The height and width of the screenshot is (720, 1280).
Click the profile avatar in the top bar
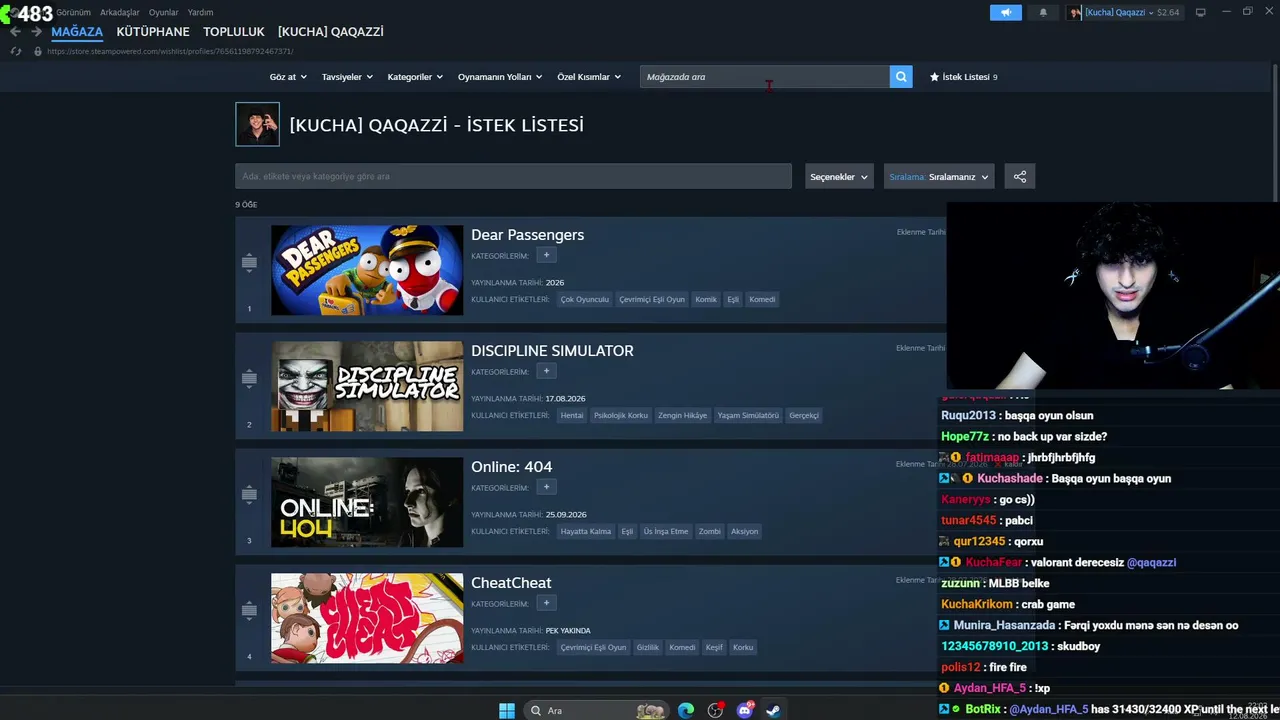click(x=1075, y=12)
